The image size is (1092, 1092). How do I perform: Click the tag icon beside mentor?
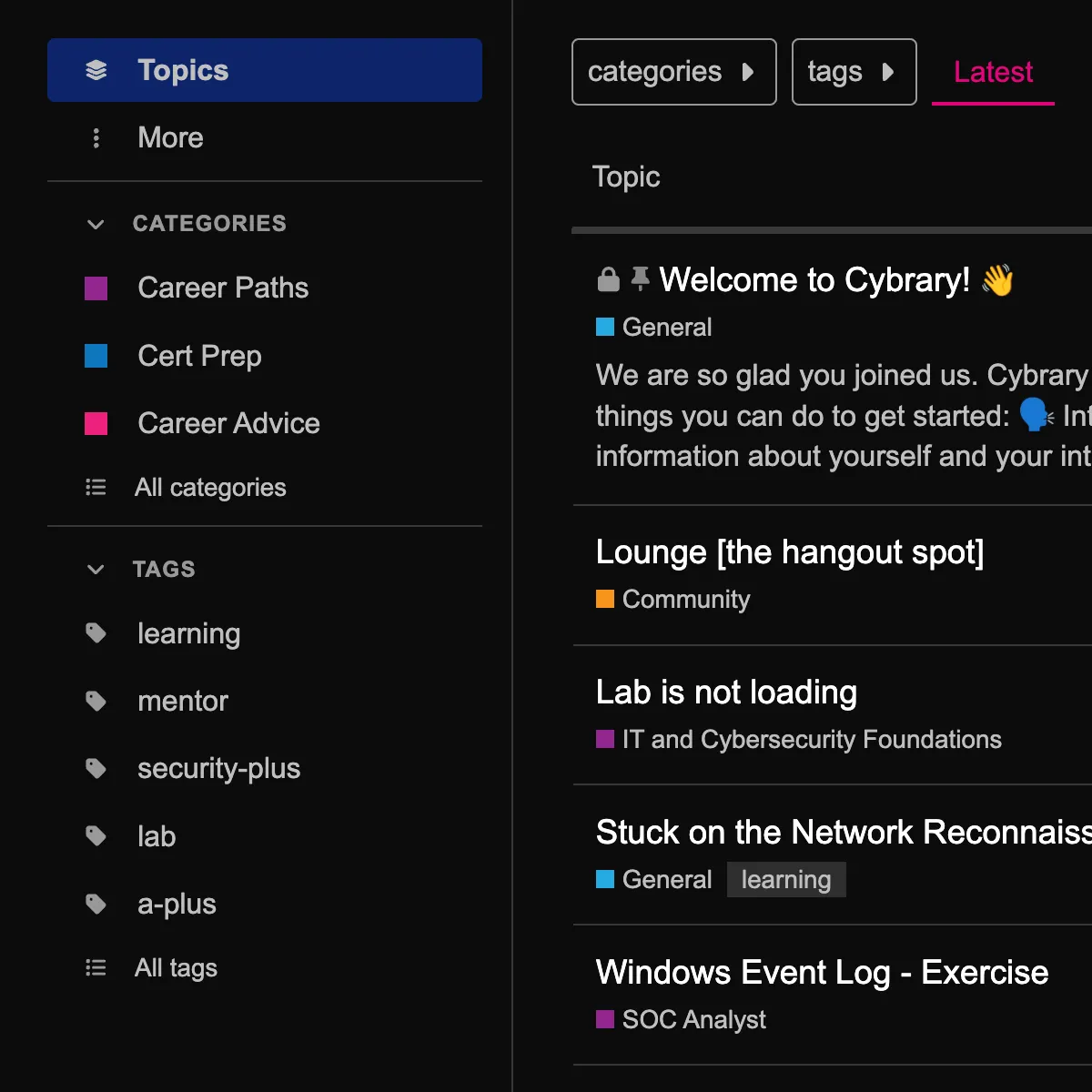coord(96,701)
